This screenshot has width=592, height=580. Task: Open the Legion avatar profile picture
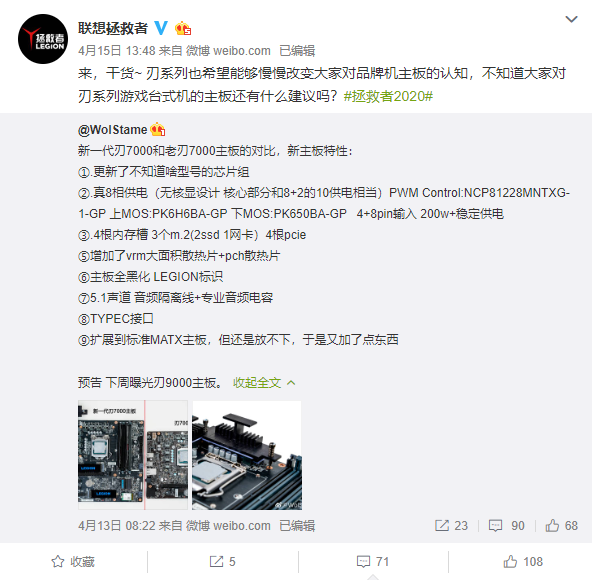tap(43, 39)
